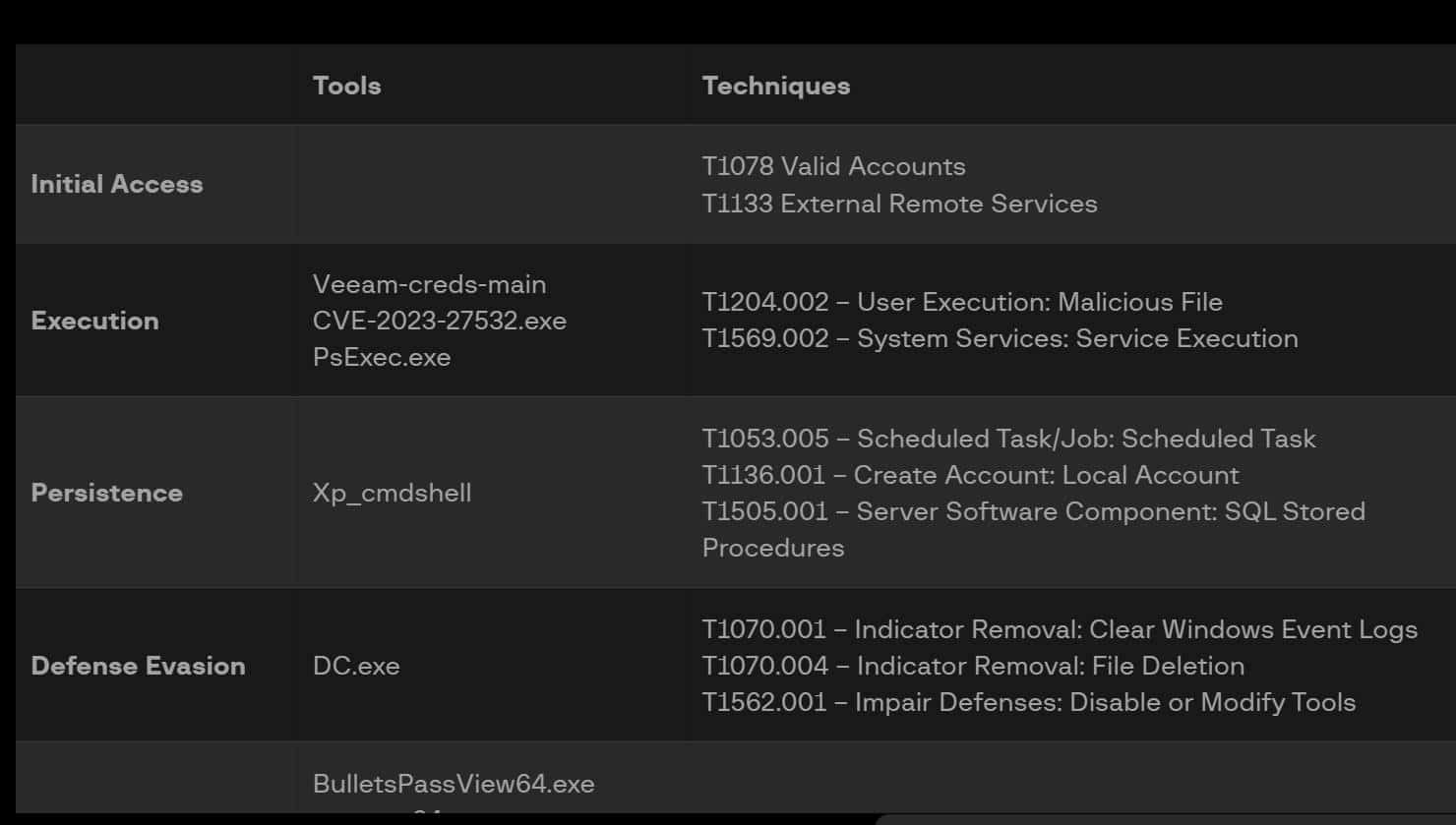Click PsExec.exe tool entry

click(382, 357)
